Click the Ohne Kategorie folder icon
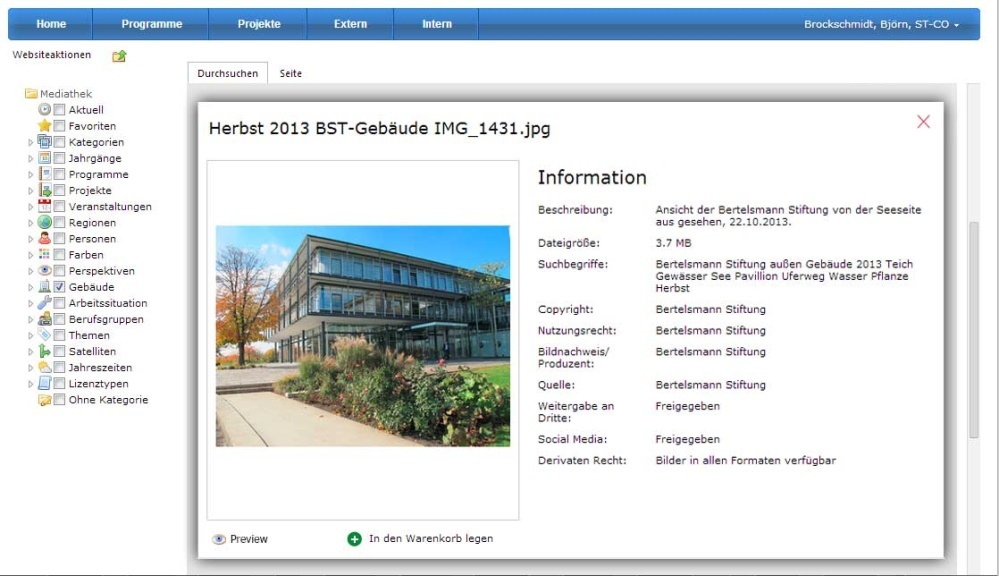This screenshot has height=576, width=999. coord(45,400)
